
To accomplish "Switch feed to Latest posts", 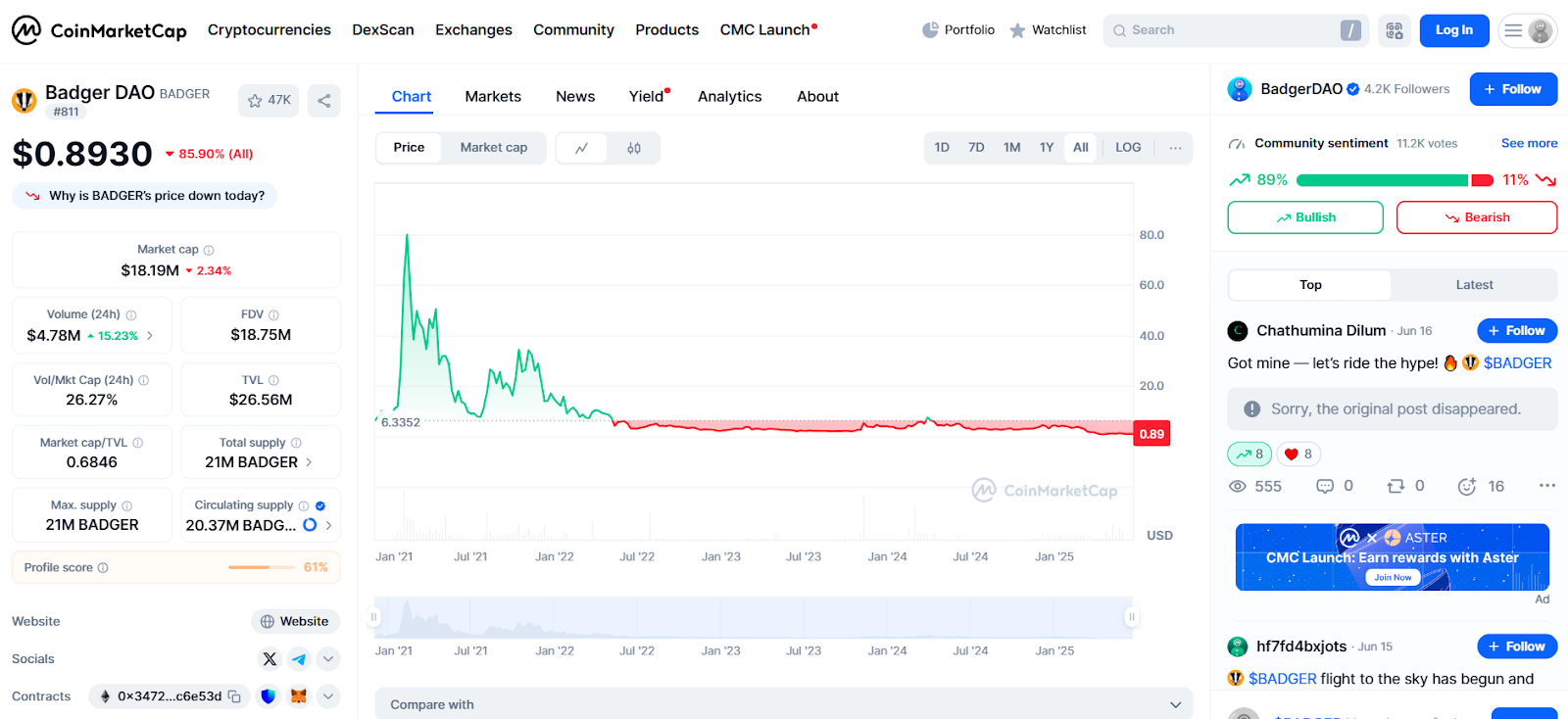I will click(x=1474, y=285).
